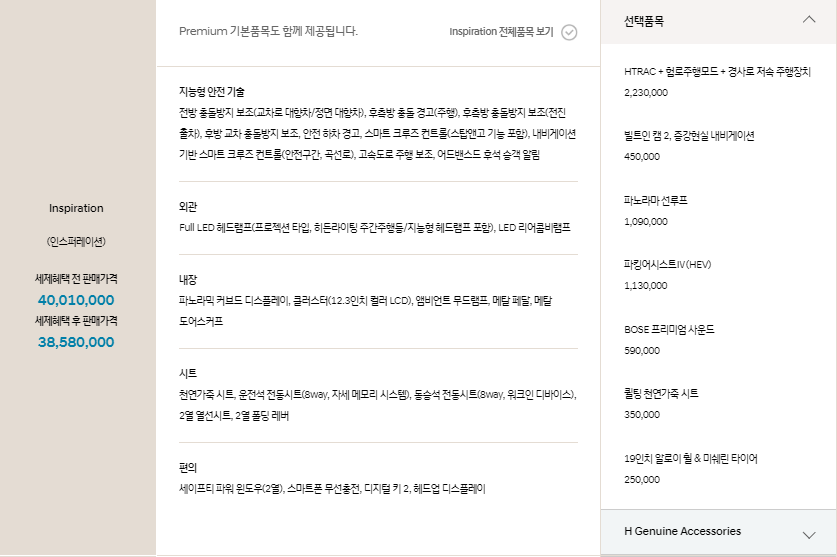
Task: Select 퀼팅 천연가죽 시트 option
Action: [x=661, y=394]
